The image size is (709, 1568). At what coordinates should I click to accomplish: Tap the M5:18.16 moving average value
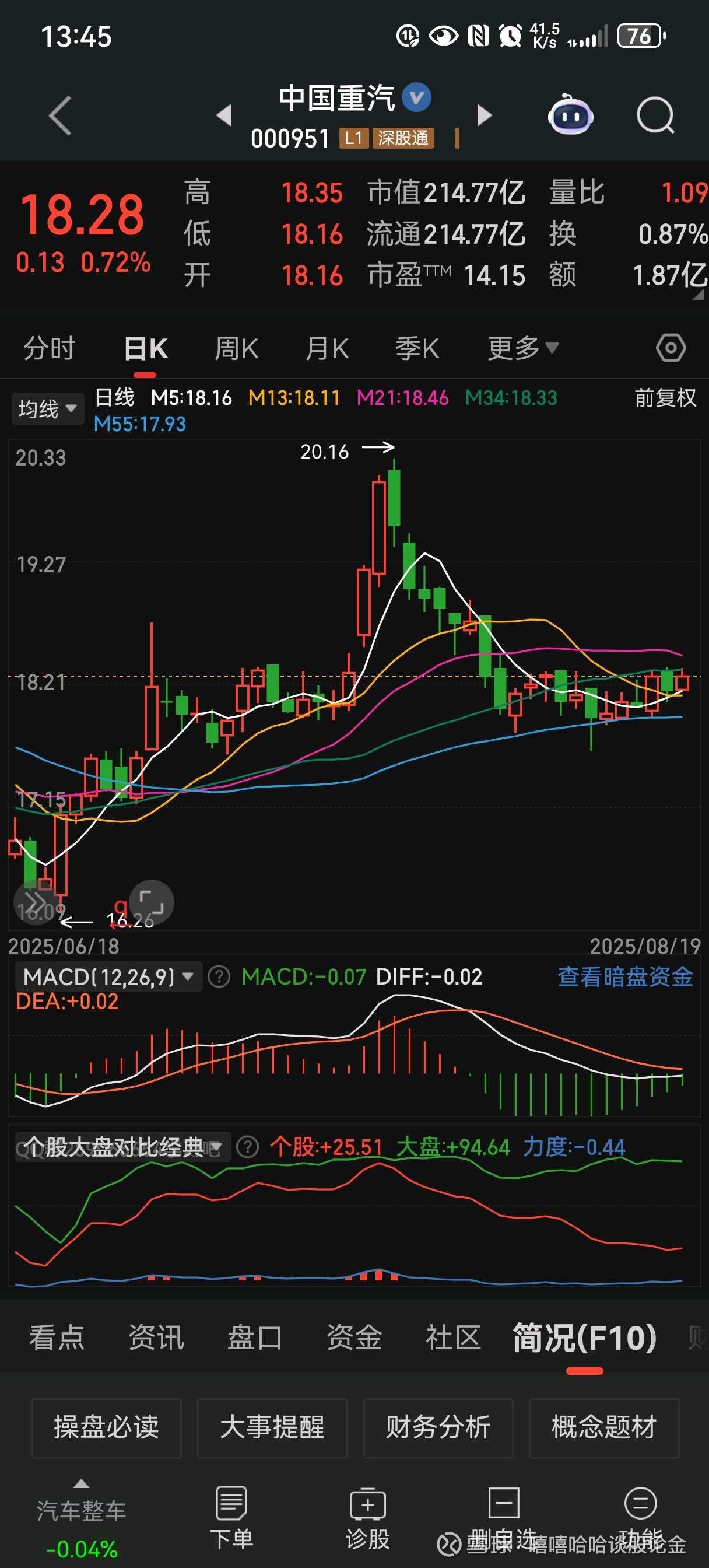tap(191, 397)
